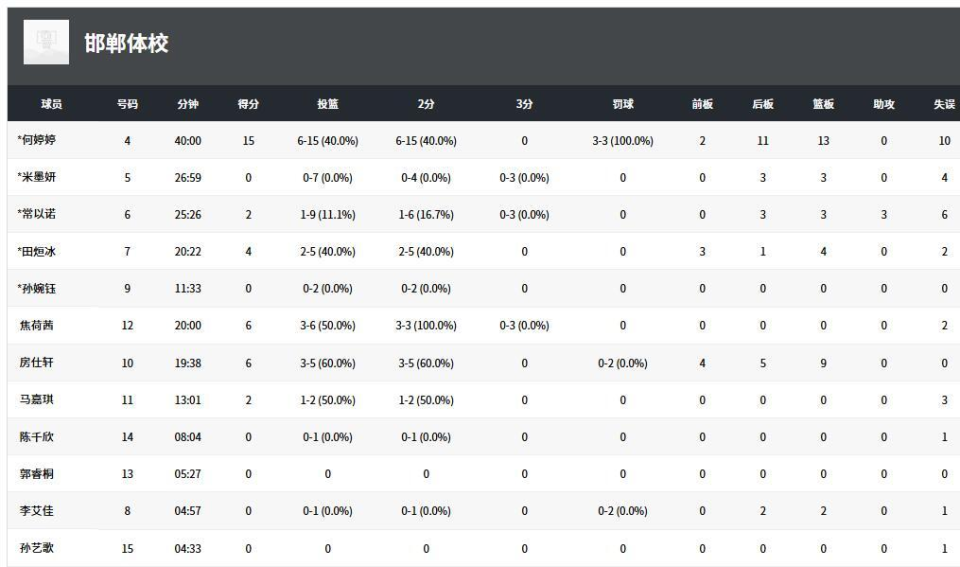Image resolution: width=960 pixels, height=567 pixels.
Task: Sort table by 分钟 column header
Action: point(188,104)
